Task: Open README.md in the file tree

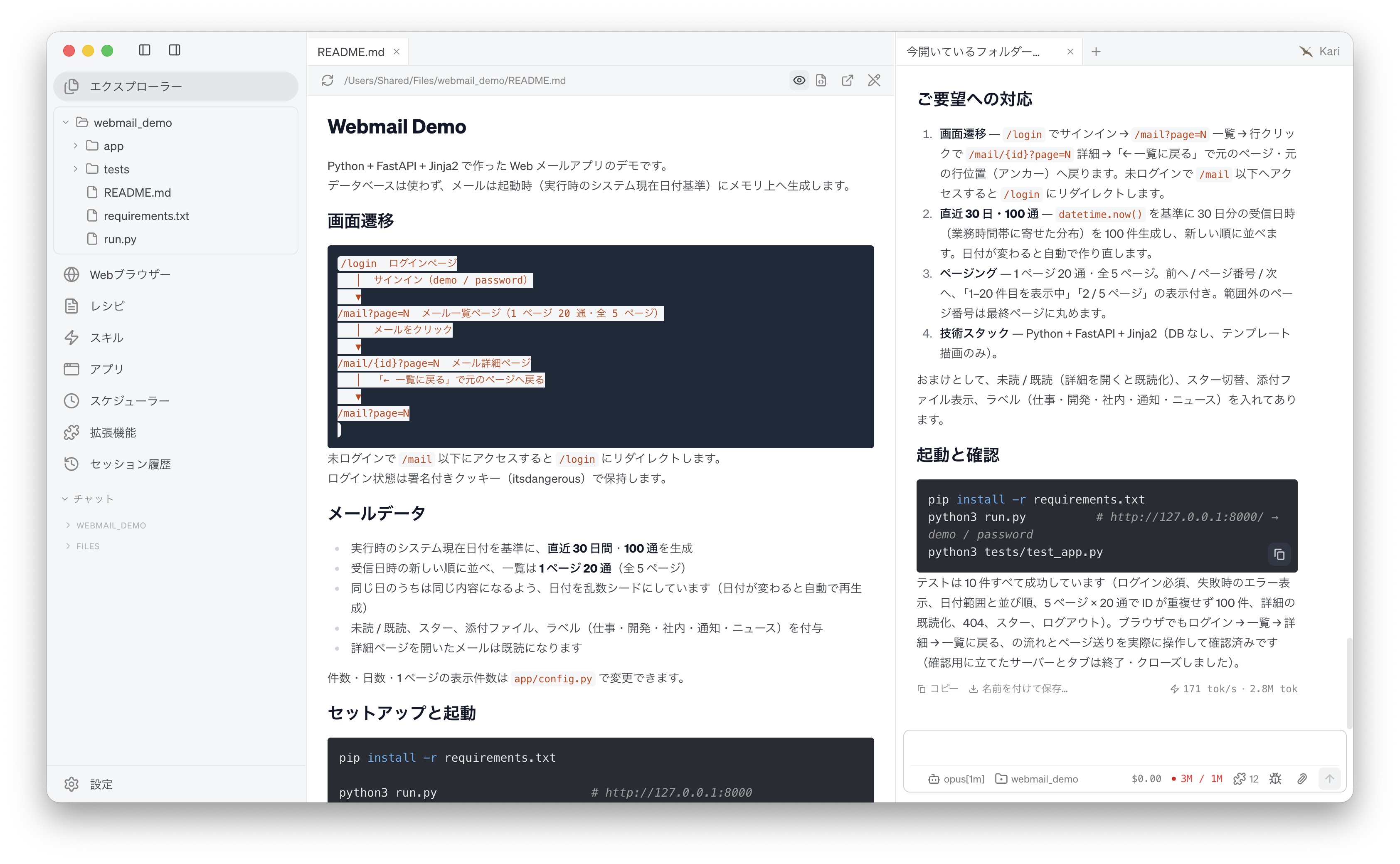Action: 137,193
